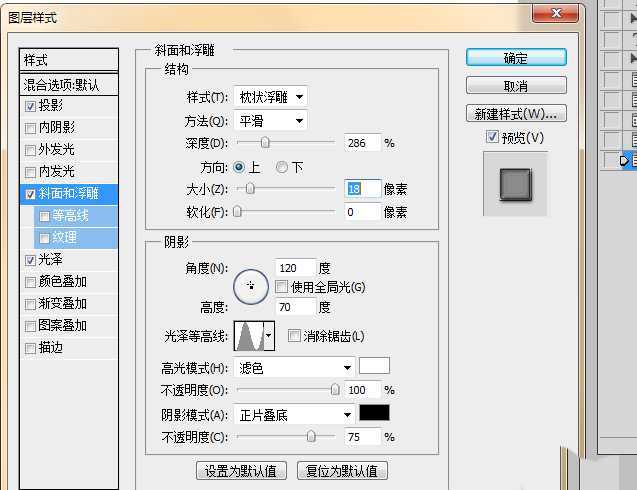This screenshot has height=490, width=637.
Task: Enable the 内阴影 inner shadow checkbox
Action: (31, 128)
